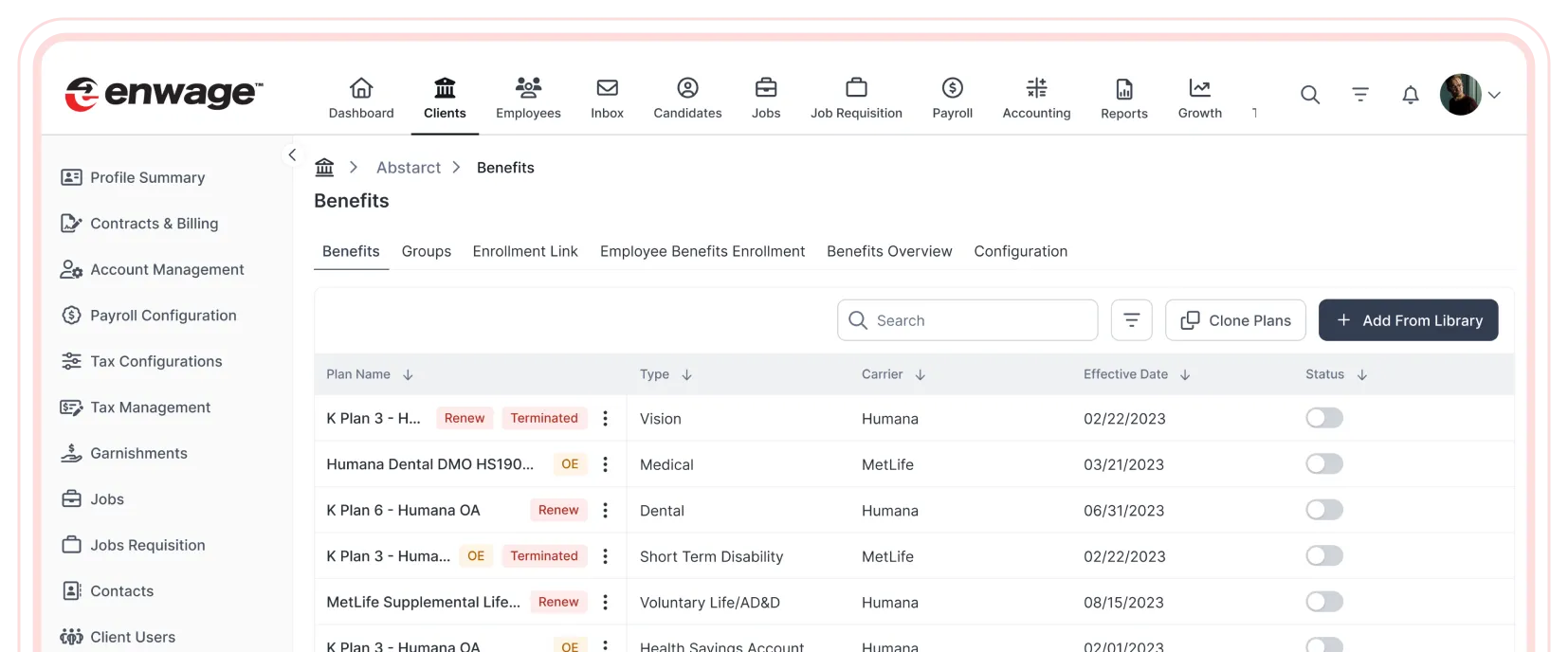Select the Benefits tab
This screenshot has width=1568, height=652.
351,251
